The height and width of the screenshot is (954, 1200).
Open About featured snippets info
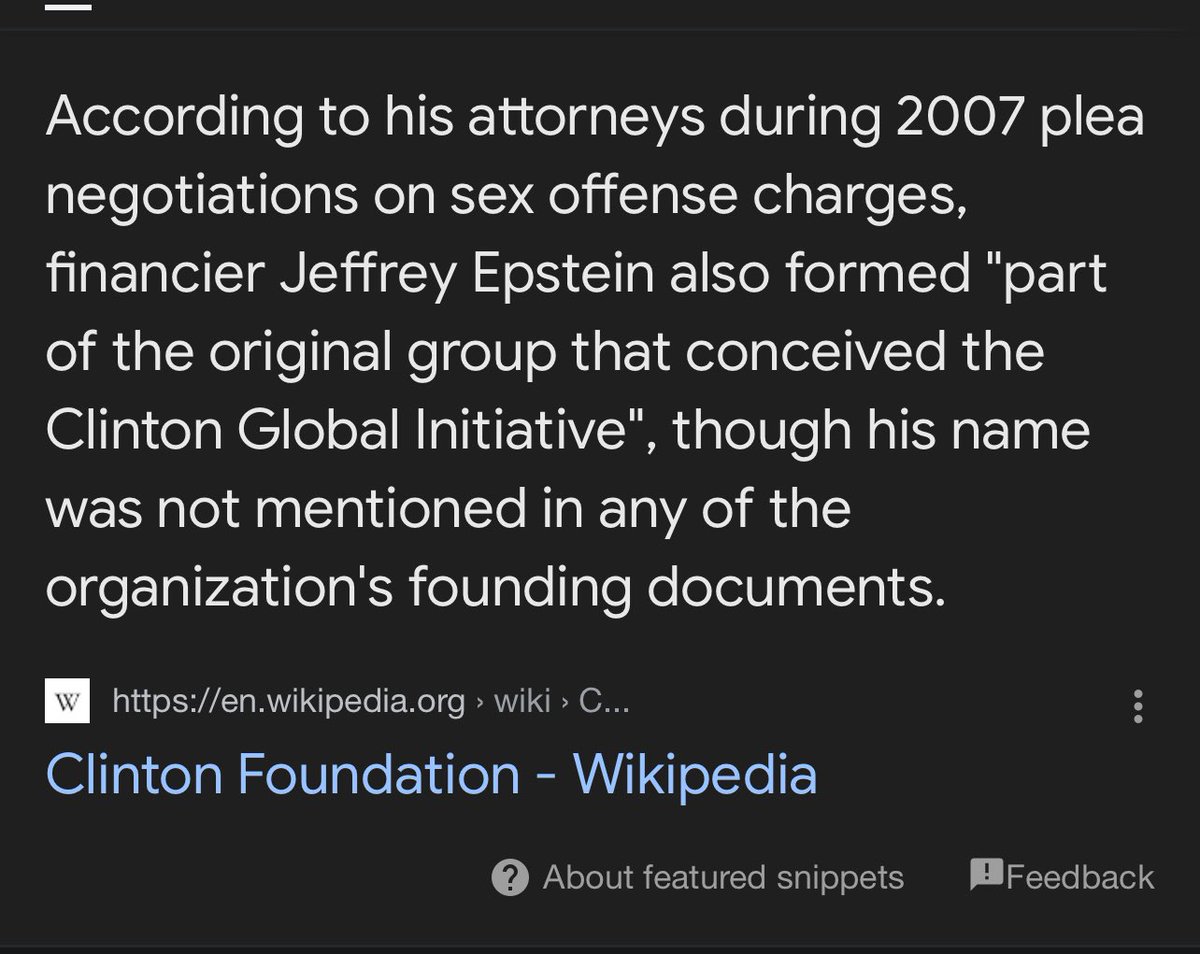[723, 878]
